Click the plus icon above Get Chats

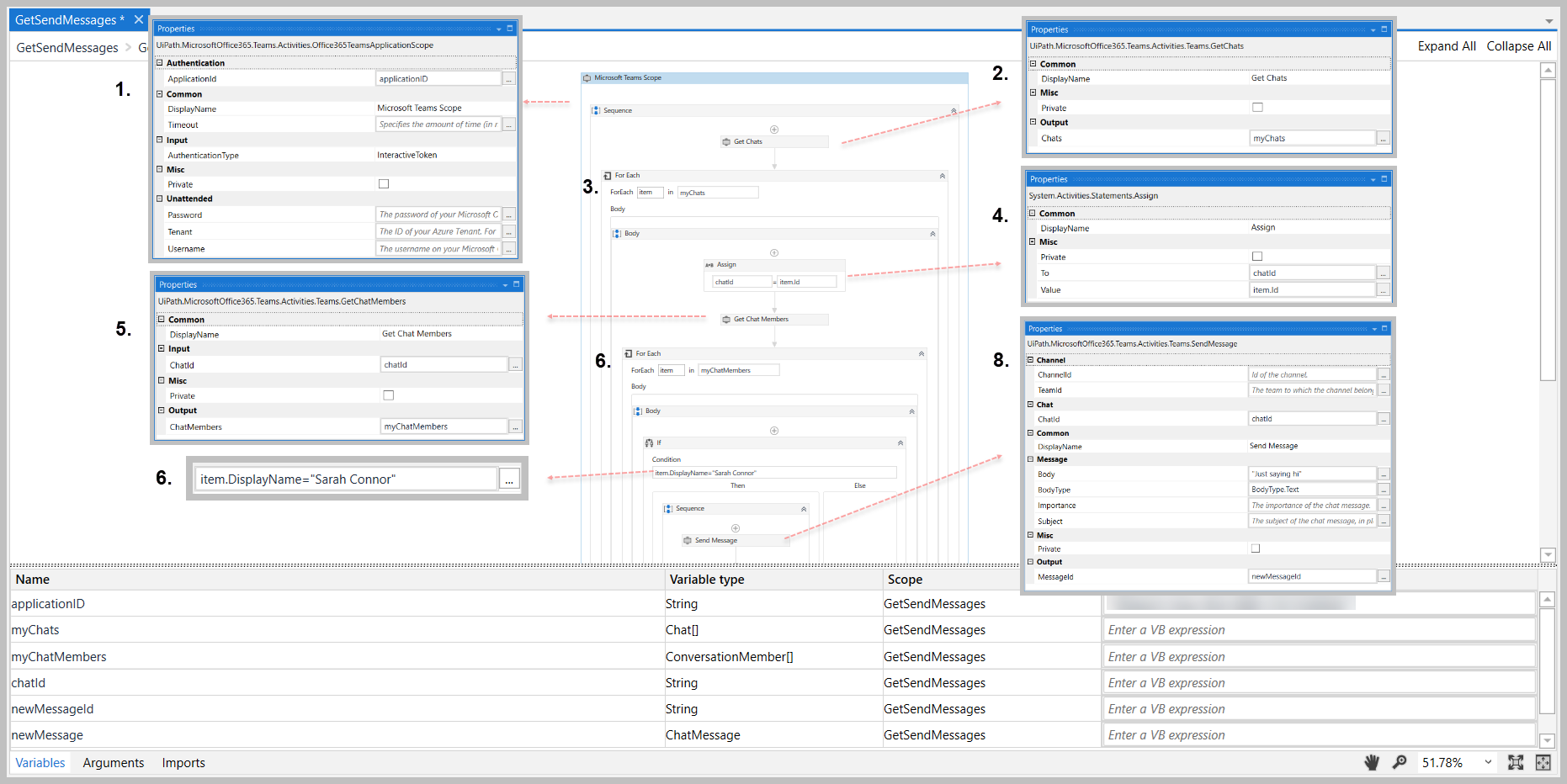774,130
